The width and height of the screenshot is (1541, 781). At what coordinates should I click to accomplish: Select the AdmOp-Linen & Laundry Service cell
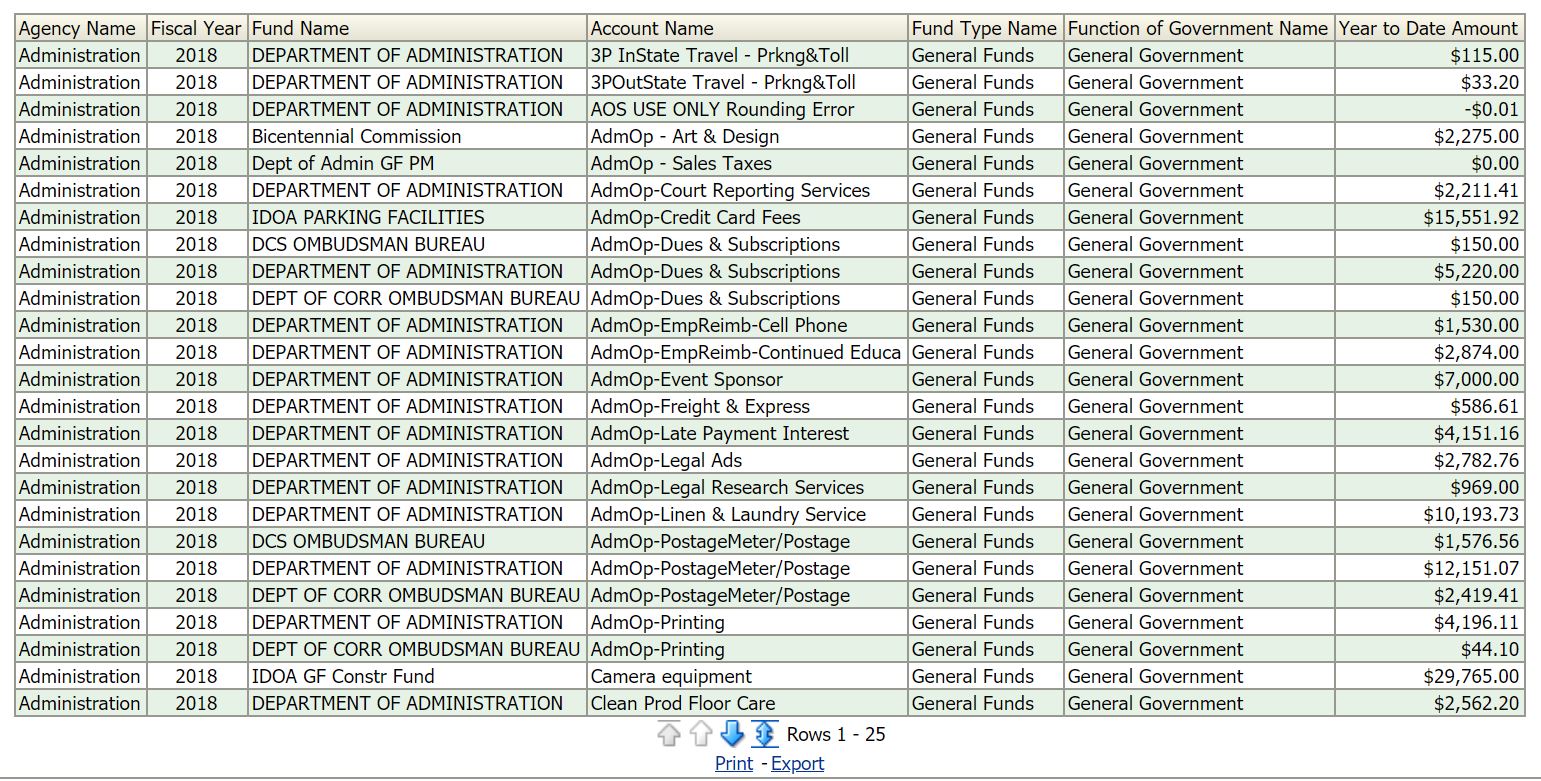[748, 514]
